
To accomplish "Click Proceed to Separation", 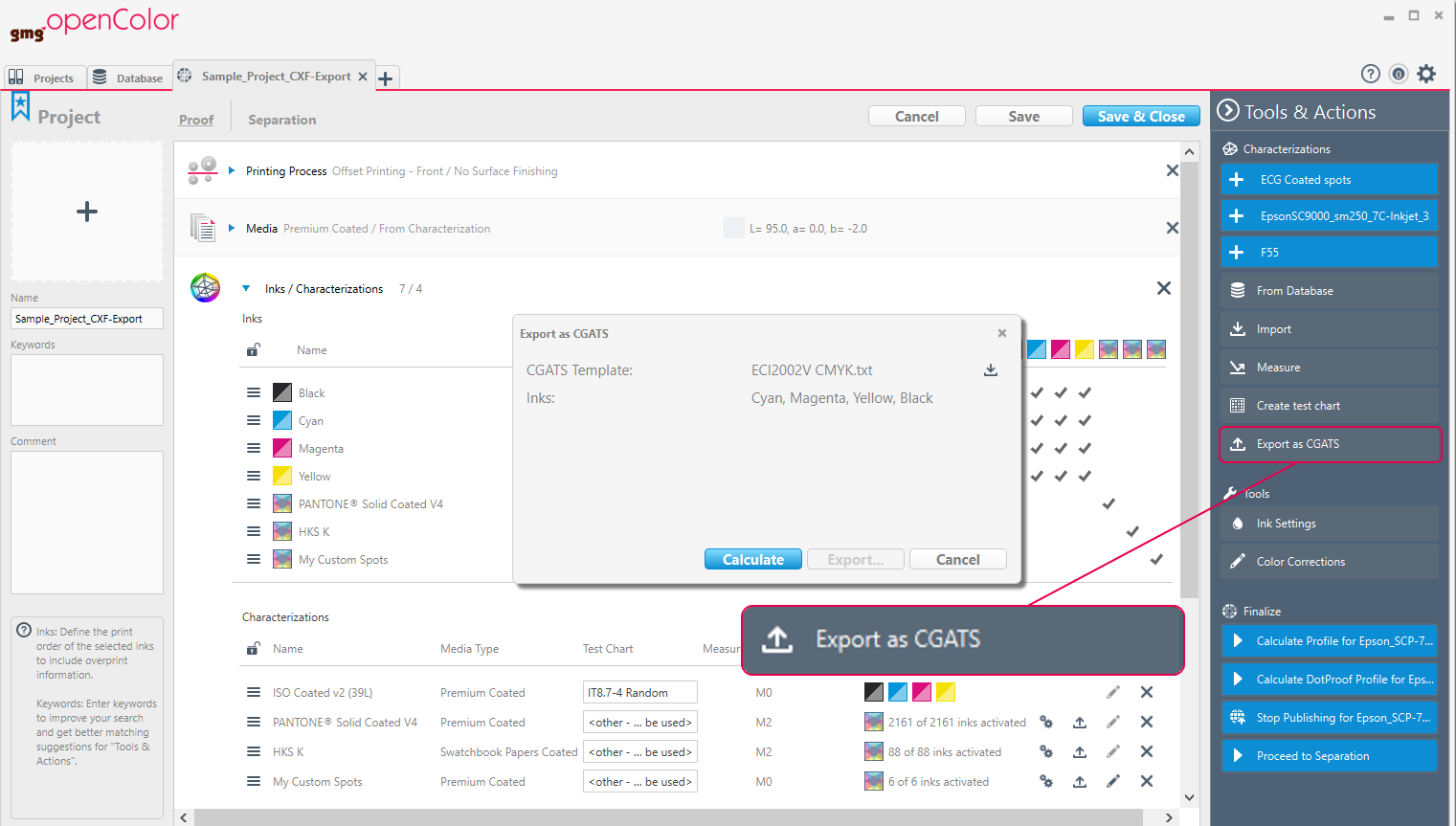I will tap(1330, 756).
